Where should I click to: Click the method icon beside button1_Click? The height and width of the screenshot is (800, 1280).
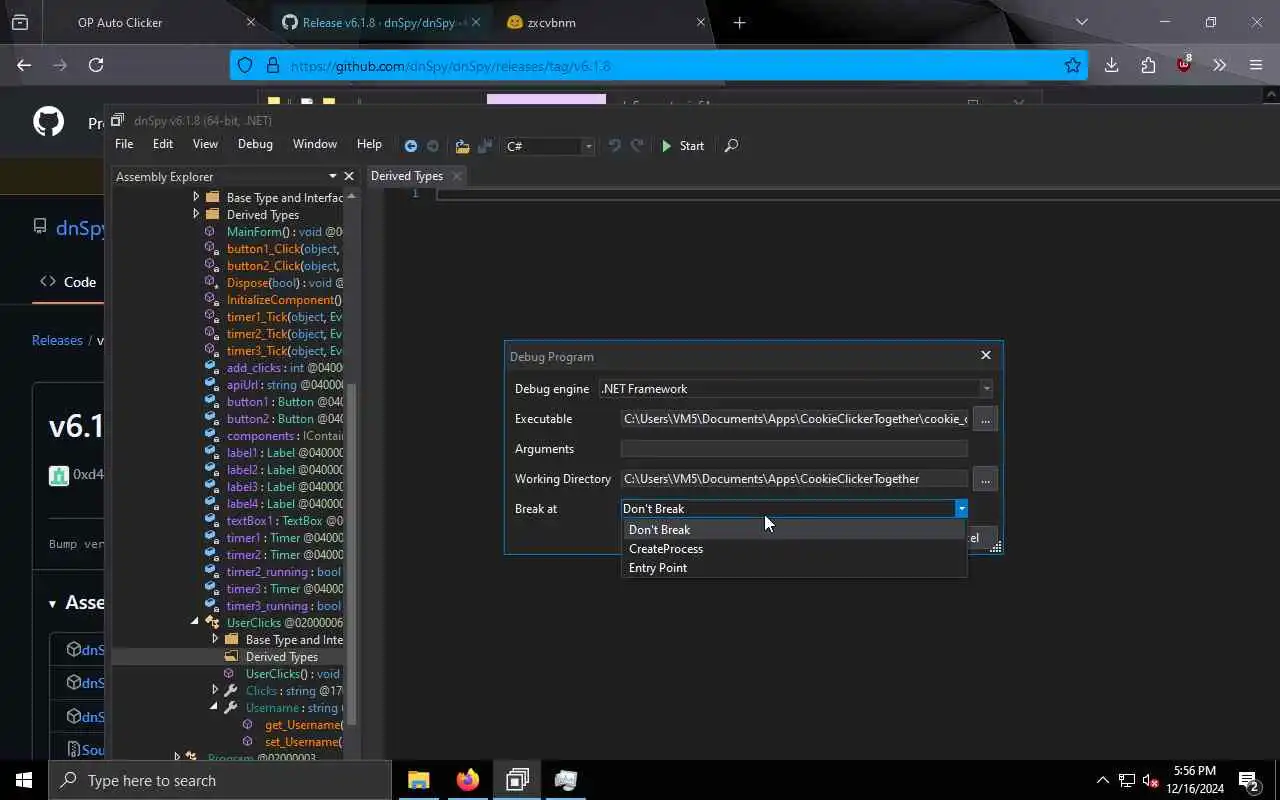coord(210,248)
